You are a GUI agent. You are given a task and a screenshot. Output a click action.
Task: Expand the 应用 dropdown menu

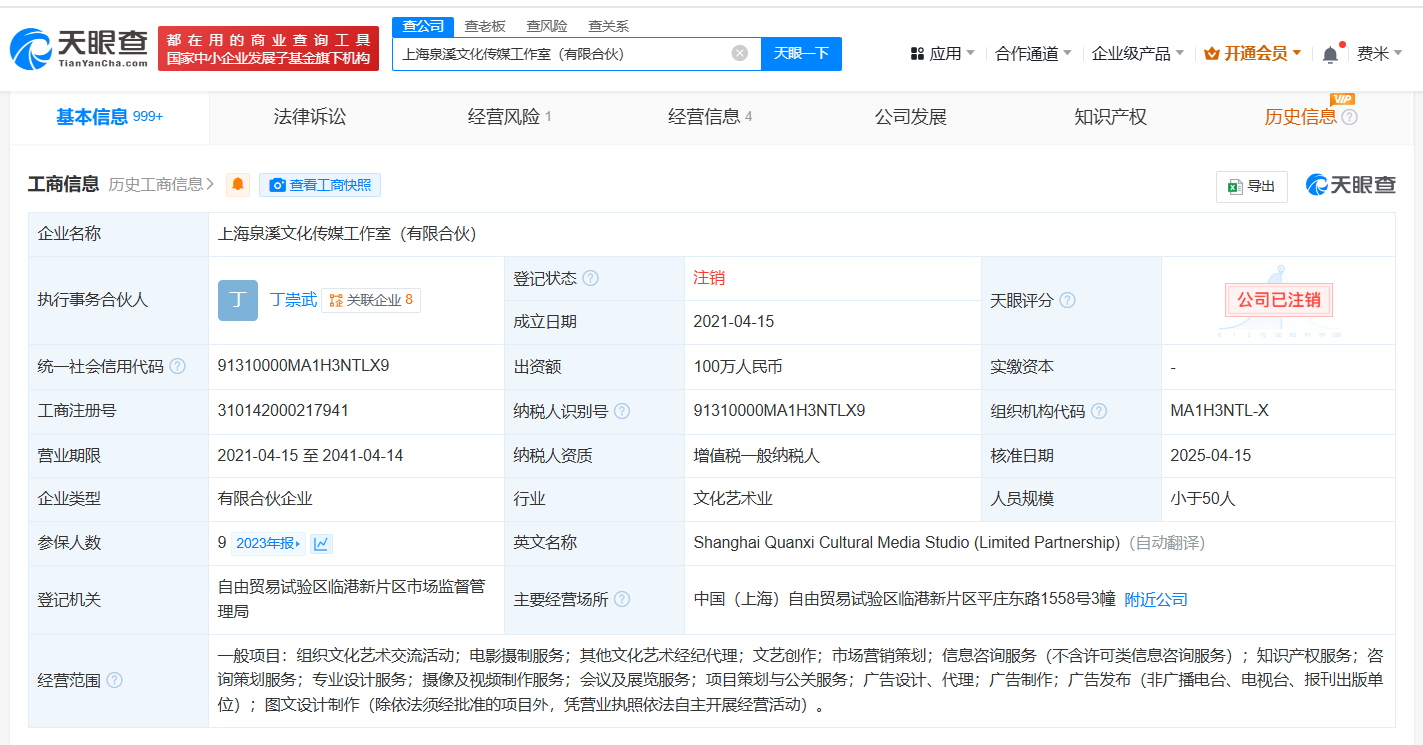(x=943, y=54)
